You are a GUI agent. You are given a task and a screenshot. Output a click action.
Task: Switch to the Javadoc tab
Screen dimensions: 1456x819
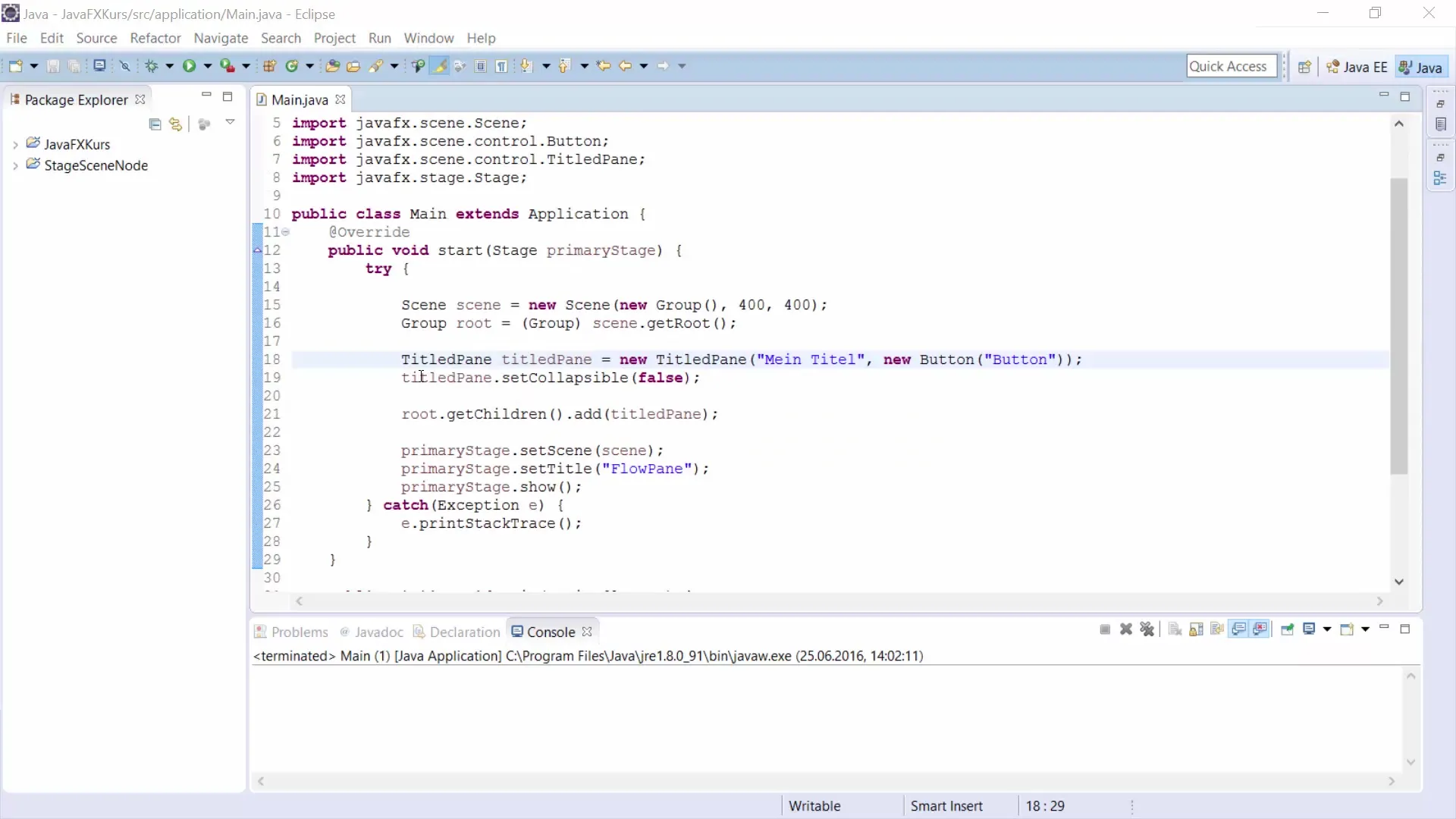(372, 632)
